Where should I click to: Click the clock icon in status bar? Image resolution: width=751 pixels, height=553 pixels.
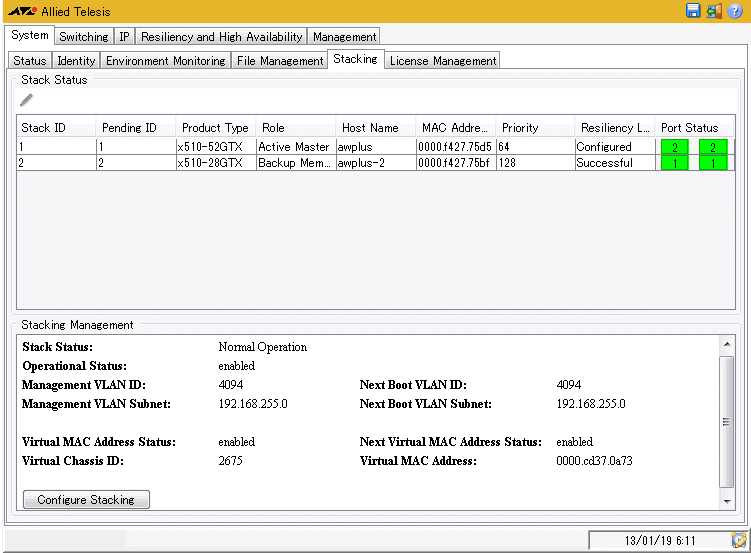pyautogui.click(x=738, y=540)
